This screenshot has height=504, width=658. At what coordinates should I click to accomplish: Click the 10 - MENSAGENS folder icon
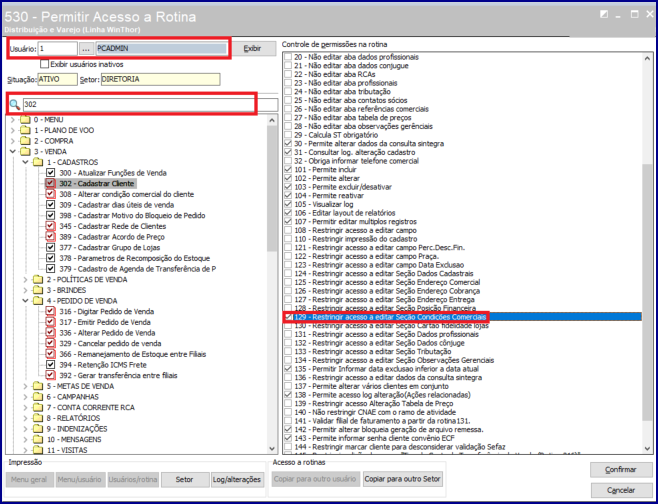coord(38,439)
